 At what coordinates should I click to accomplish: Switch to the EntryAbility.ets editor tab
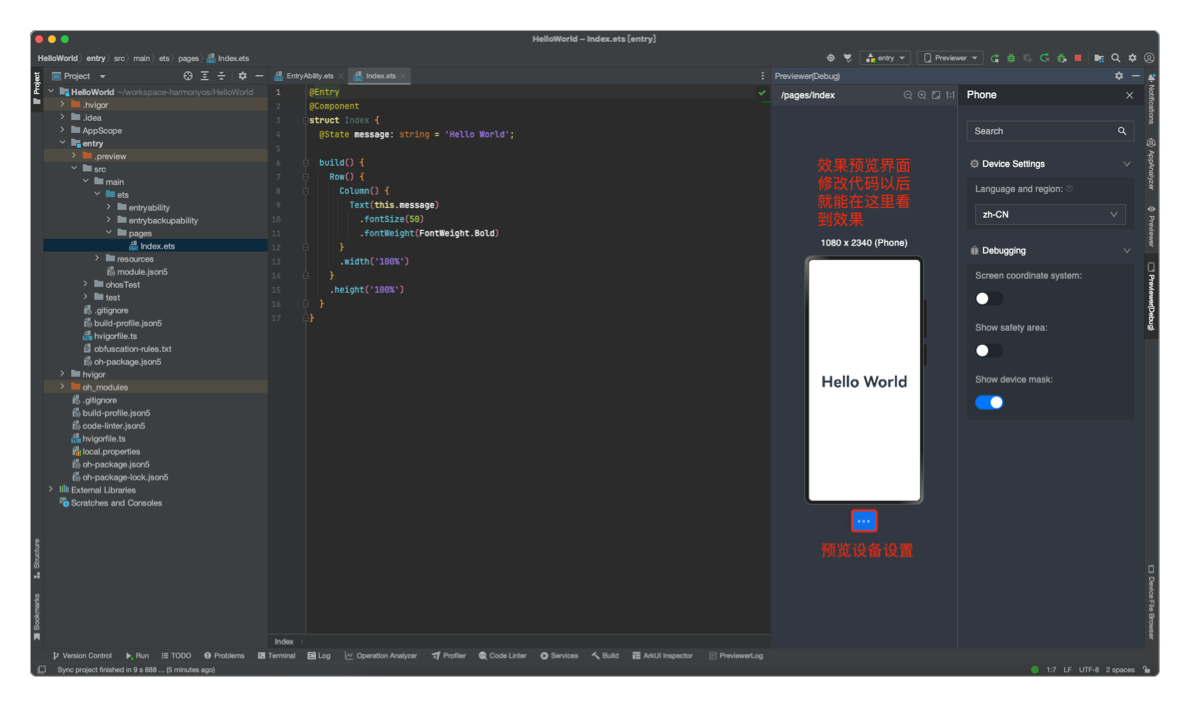[309, 76]
